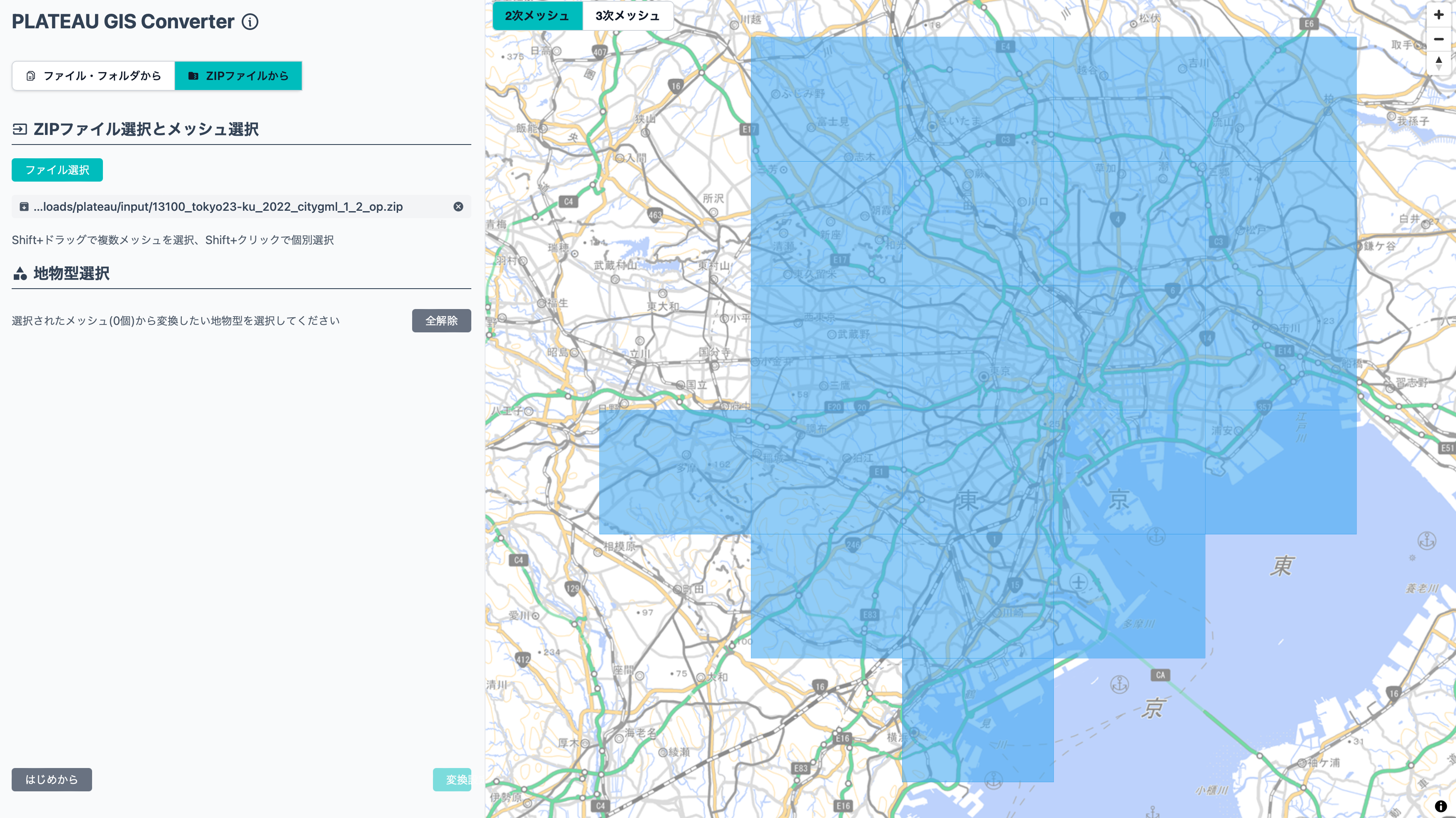The width and height of the screenshot is (1456, 818).
Task: Remove selected zip file with X icon
Action: (458, 207)
